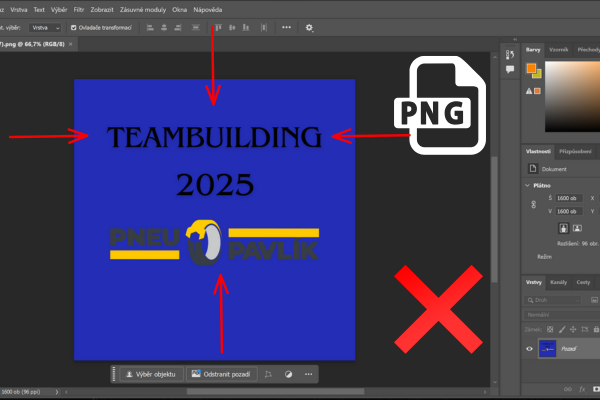Click the adjustment circle icon in contextual taskbar
This screenshot has width=600, height=400.
click(288, 374)
